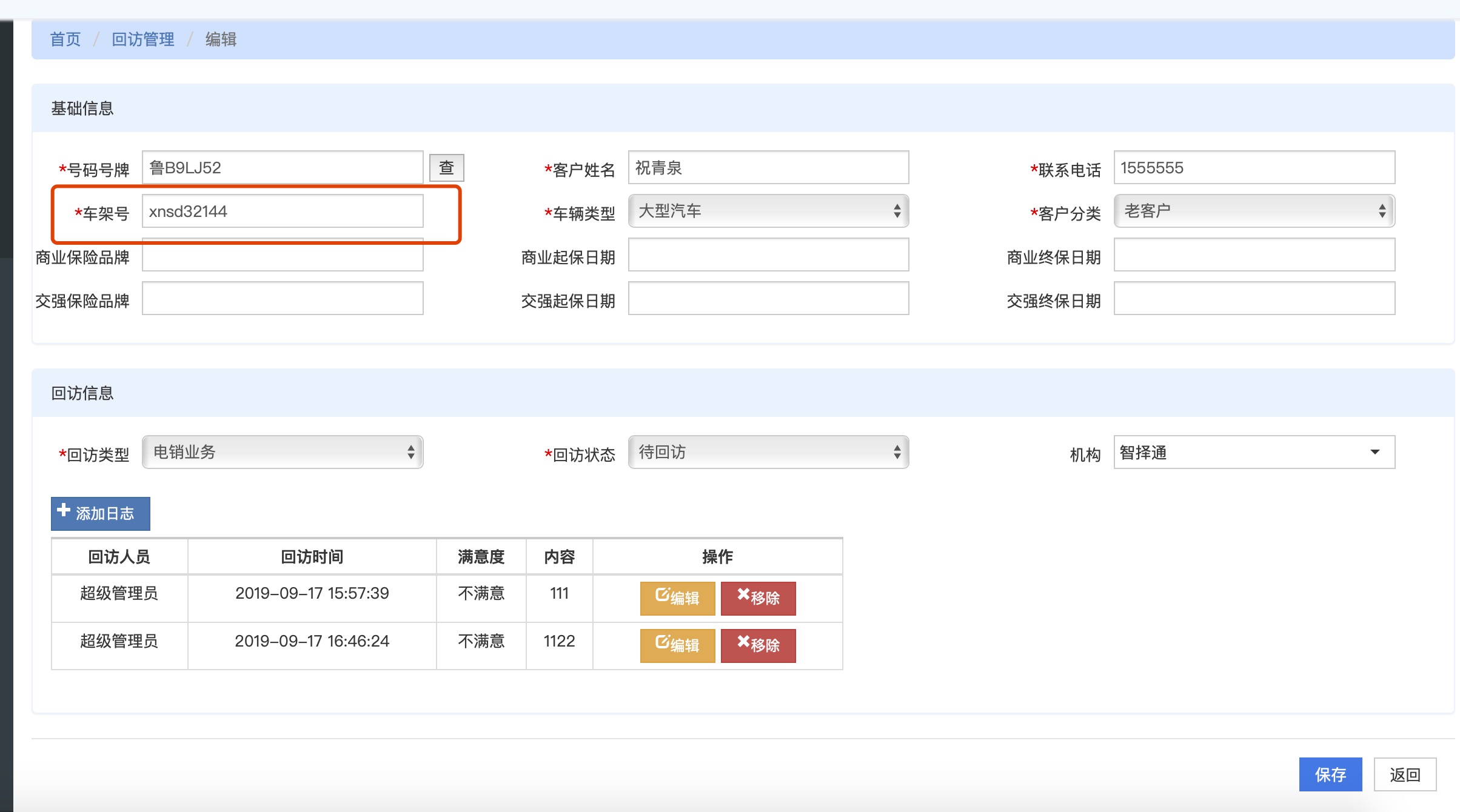The height and width of the screenshot is (812, 1460).
Task: Click the 查 lookup button beside plate number
Action: point(446,168)
